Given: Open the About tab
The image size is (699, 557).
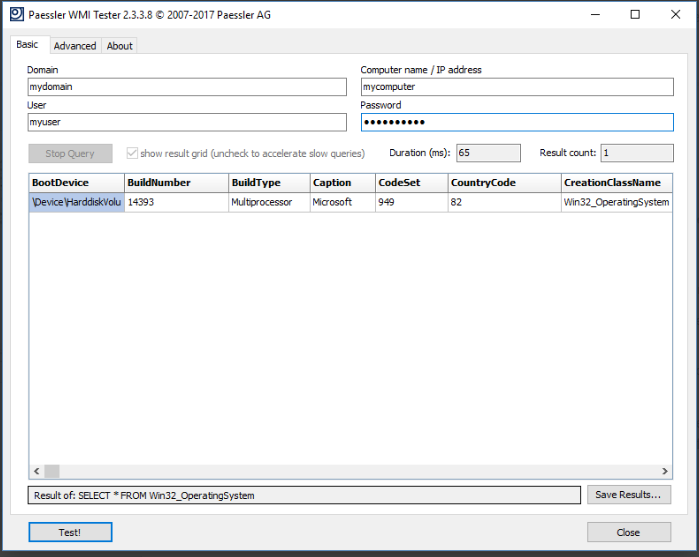Looking at the screenshot, I should [x=119, y=46].
